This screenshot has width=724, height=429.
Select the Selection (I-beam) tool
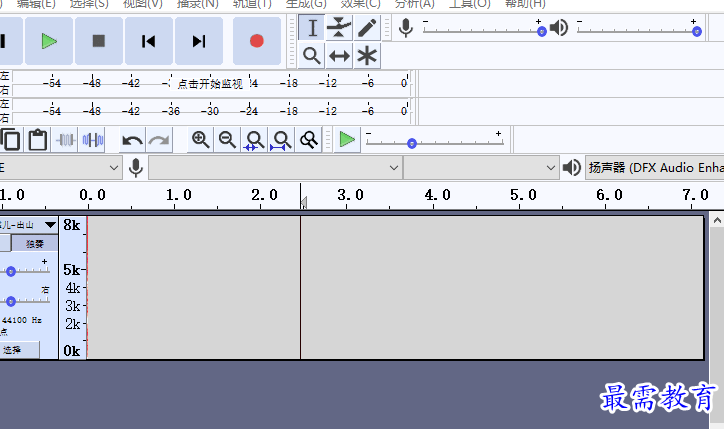(312, 28)
